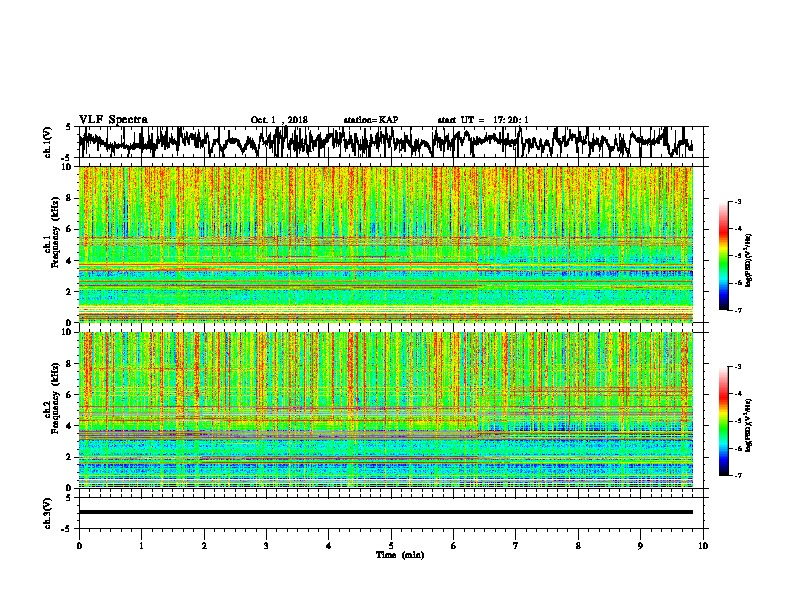This screenshot has height=612, width=792.
Task: Click the "4" kHz tick of ch.2 spectrogram
Action: tap(71, 426)
